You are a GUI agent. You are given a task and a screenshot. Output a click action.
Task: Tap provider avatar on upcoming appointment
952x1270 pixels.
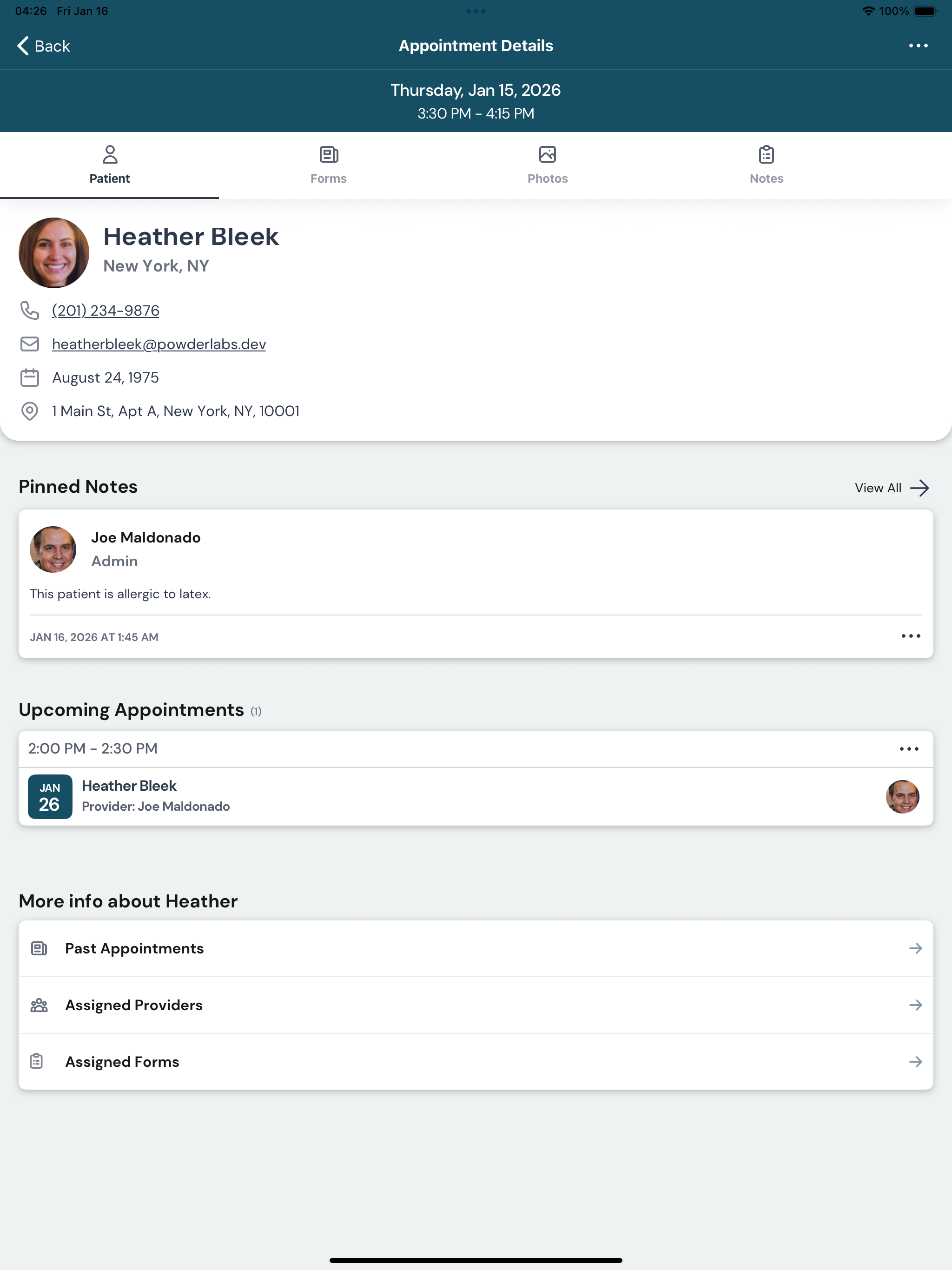click(903, 797)
